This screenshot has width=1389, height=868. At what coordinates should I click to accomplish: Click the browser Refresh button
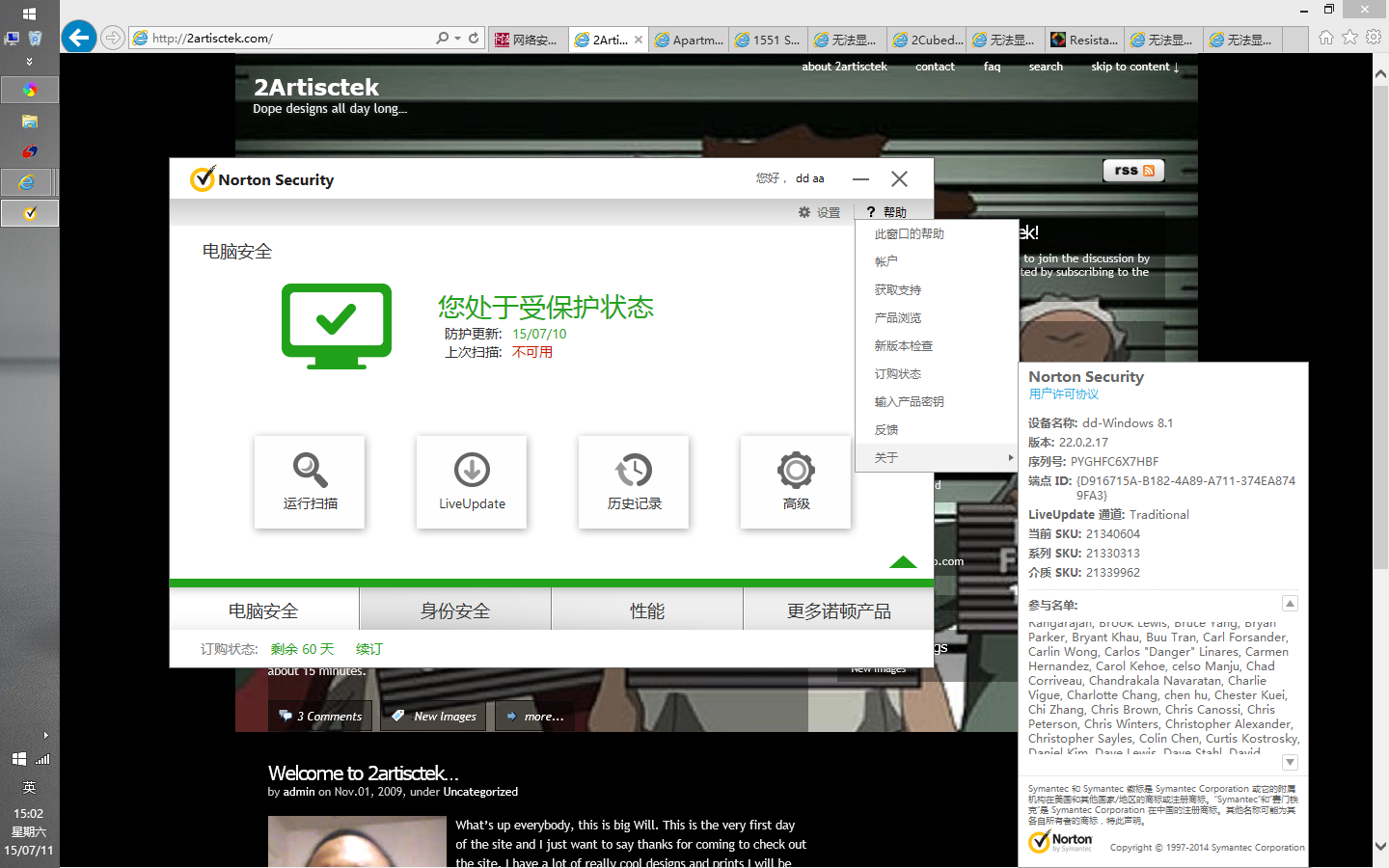[x=474, y=38]
